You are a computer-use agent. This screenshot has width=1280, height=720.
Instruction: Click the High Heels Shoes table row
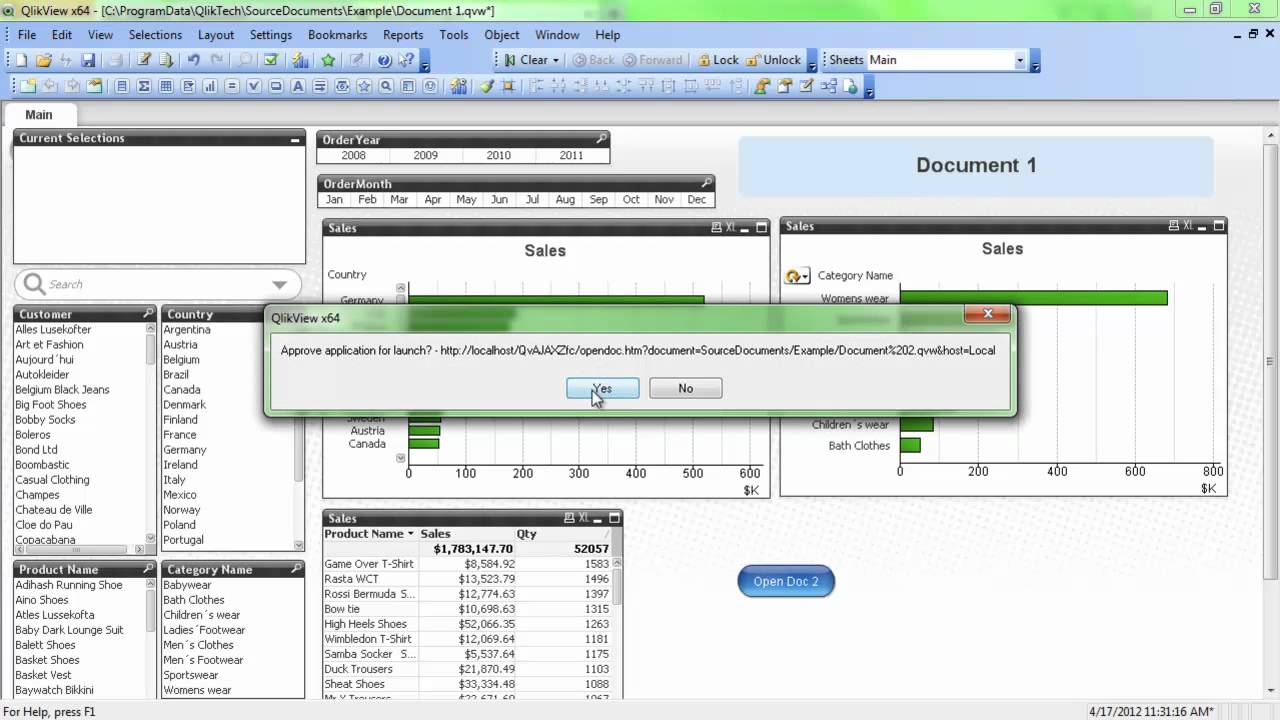coord(467,624)
